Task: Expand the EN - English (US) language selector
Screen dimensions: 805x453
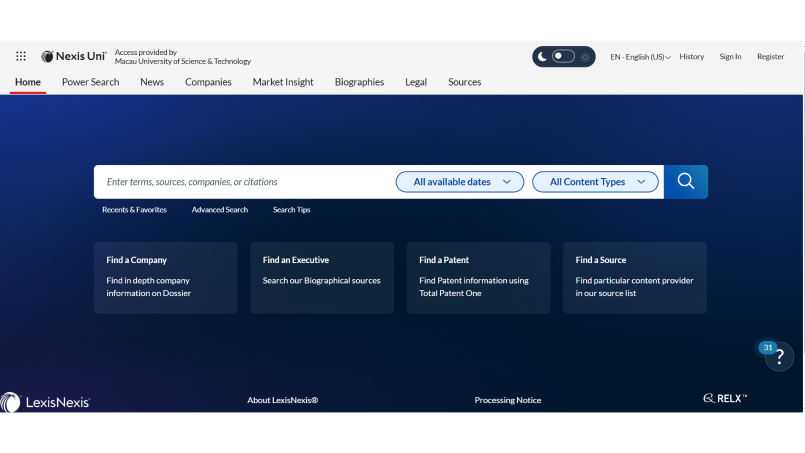Action: click(x=640, y=57)
